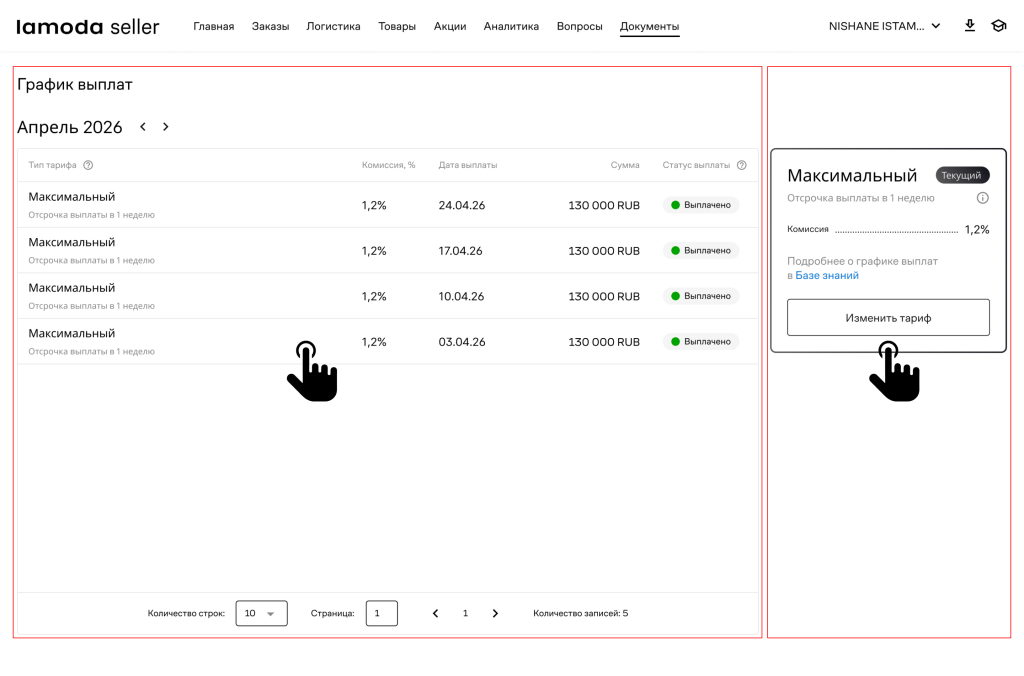The width and height of the screenshot is (1024, 676).
Task: Open the База знаний link
Action: tap(827, 275)
